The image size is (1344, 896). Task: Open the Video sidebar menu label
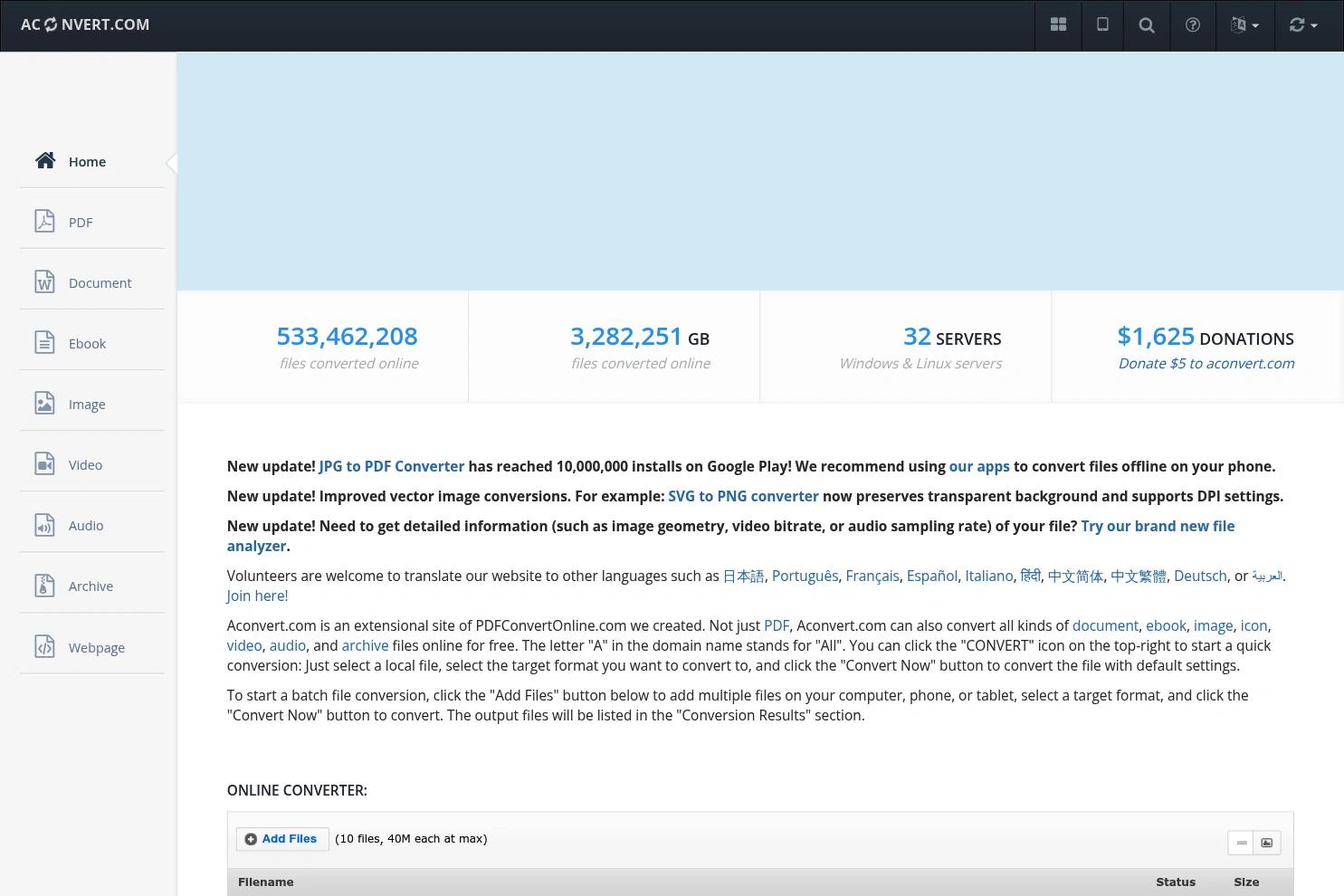click(85, 465)
